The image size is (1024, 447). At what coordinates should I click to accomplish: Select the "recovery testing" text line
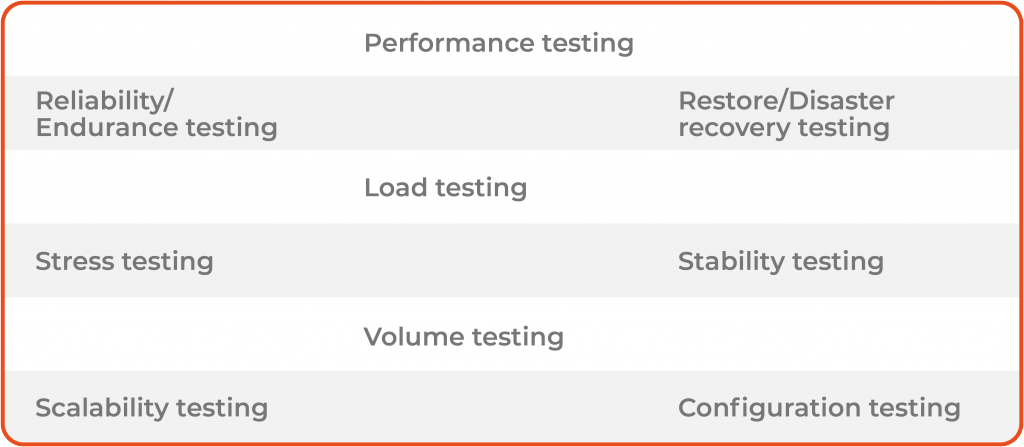(783, 127)
